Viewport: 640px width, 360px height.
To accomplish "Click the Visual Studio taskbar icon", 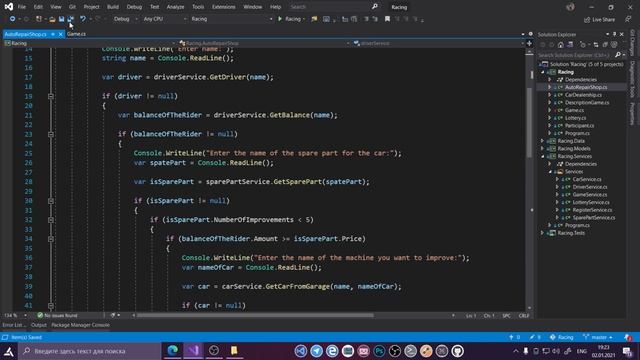I will click(x=193, y=351).
